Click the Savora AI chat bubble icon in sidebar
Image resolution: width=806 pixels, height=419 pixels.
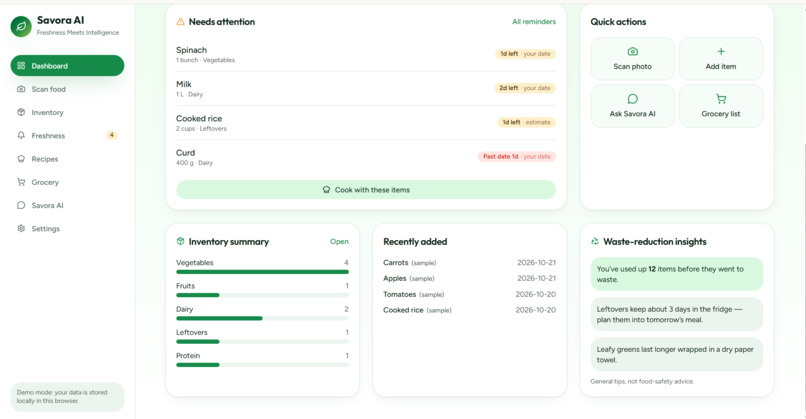pos(21,205)
